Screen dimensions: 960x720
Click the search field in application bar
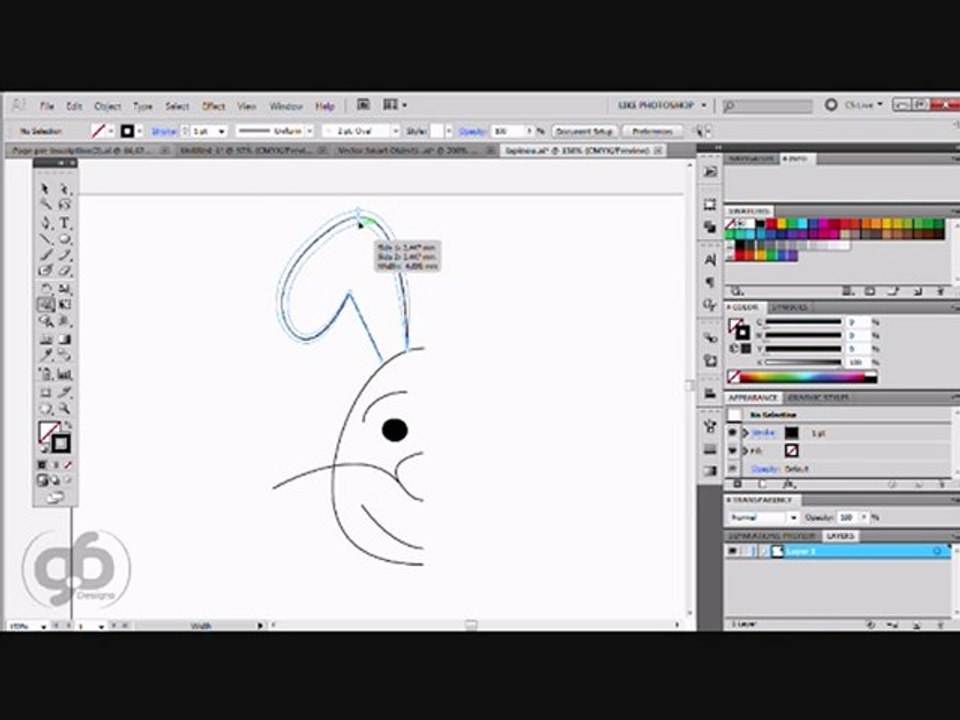(767, 106)
